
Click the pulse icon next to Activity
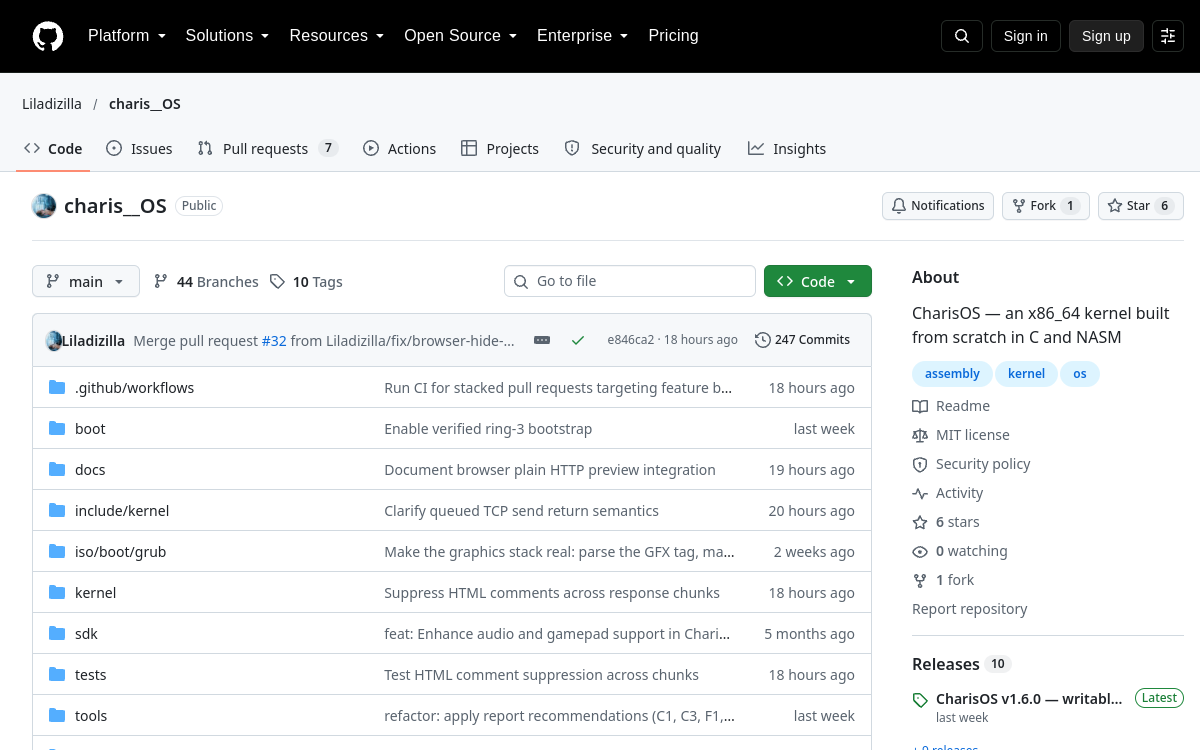tap(920, 493)
